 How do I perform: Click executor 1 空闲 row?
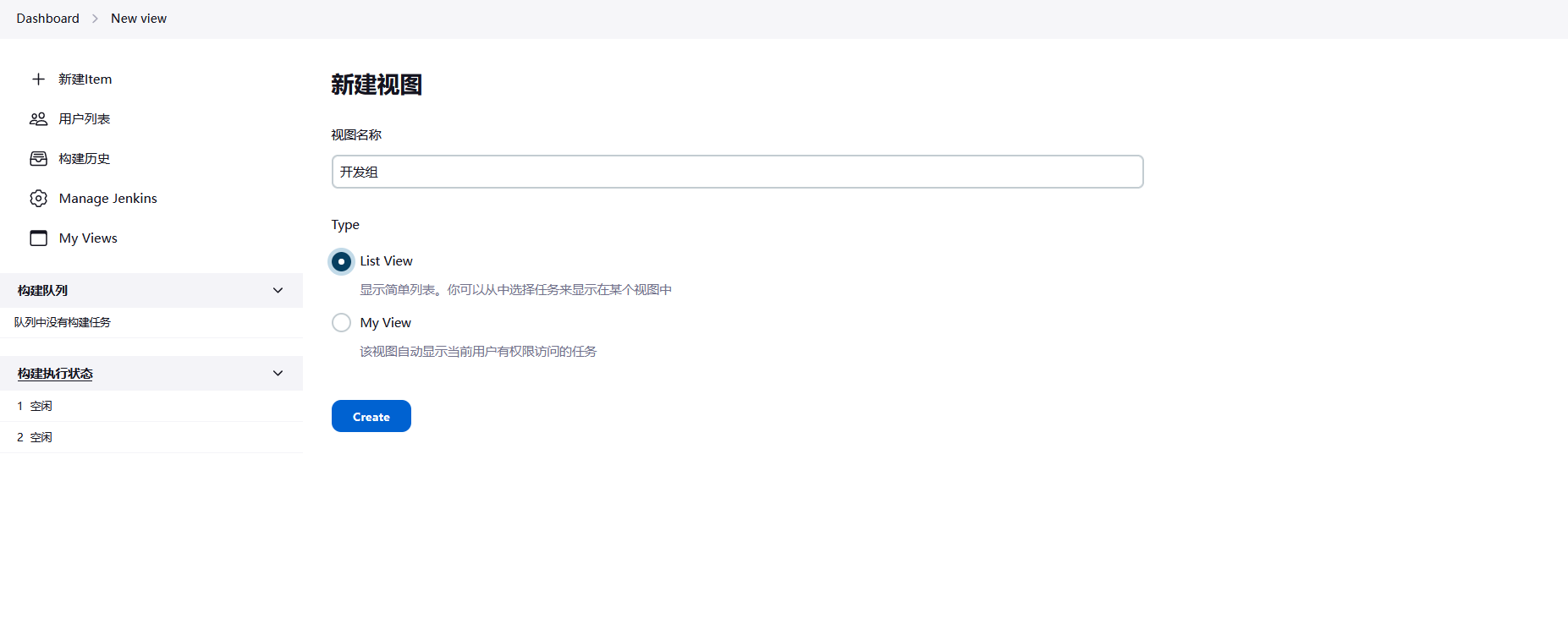pos(151,406)
